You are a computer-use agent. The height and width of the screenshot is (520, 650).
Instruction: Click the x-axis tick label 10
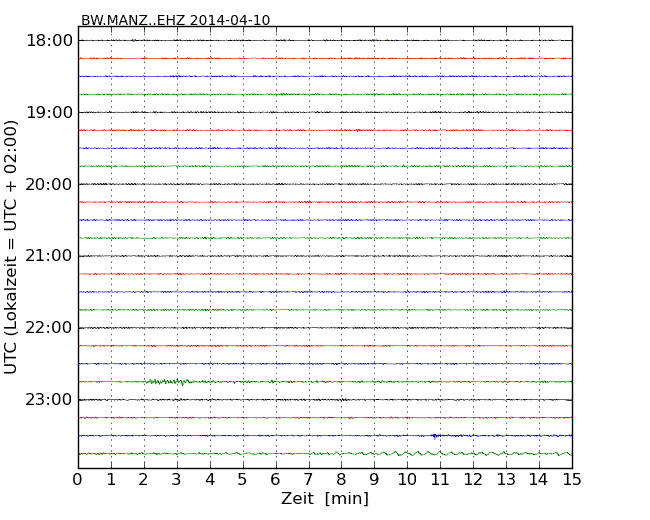407,479
